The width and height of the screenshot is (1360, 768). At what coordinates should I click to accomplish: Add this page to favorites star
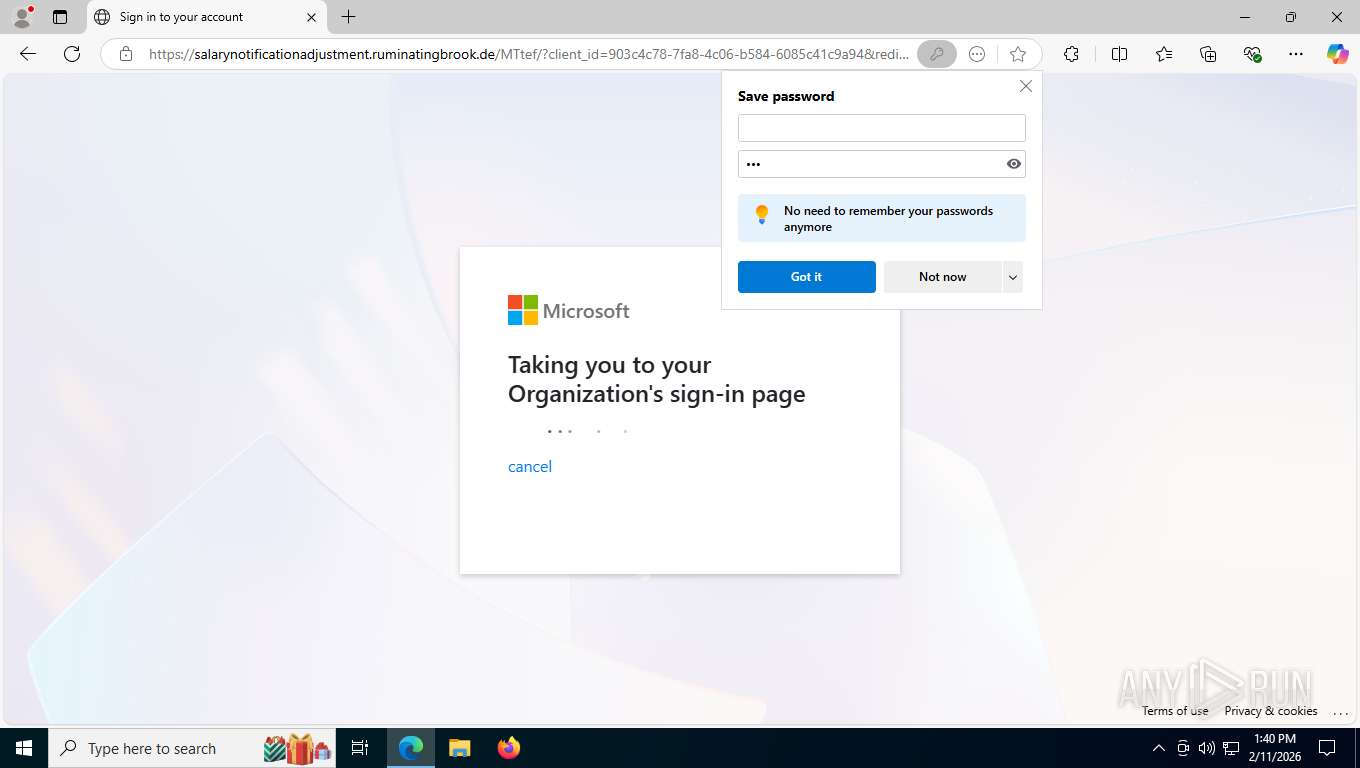1018,54
